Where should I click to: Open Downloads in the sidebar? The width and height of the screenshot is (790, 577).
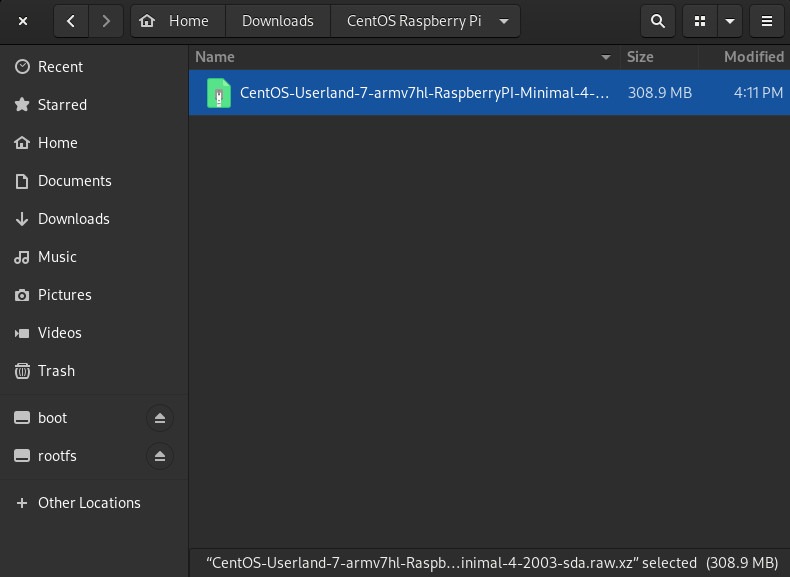[x=94, y=219]
